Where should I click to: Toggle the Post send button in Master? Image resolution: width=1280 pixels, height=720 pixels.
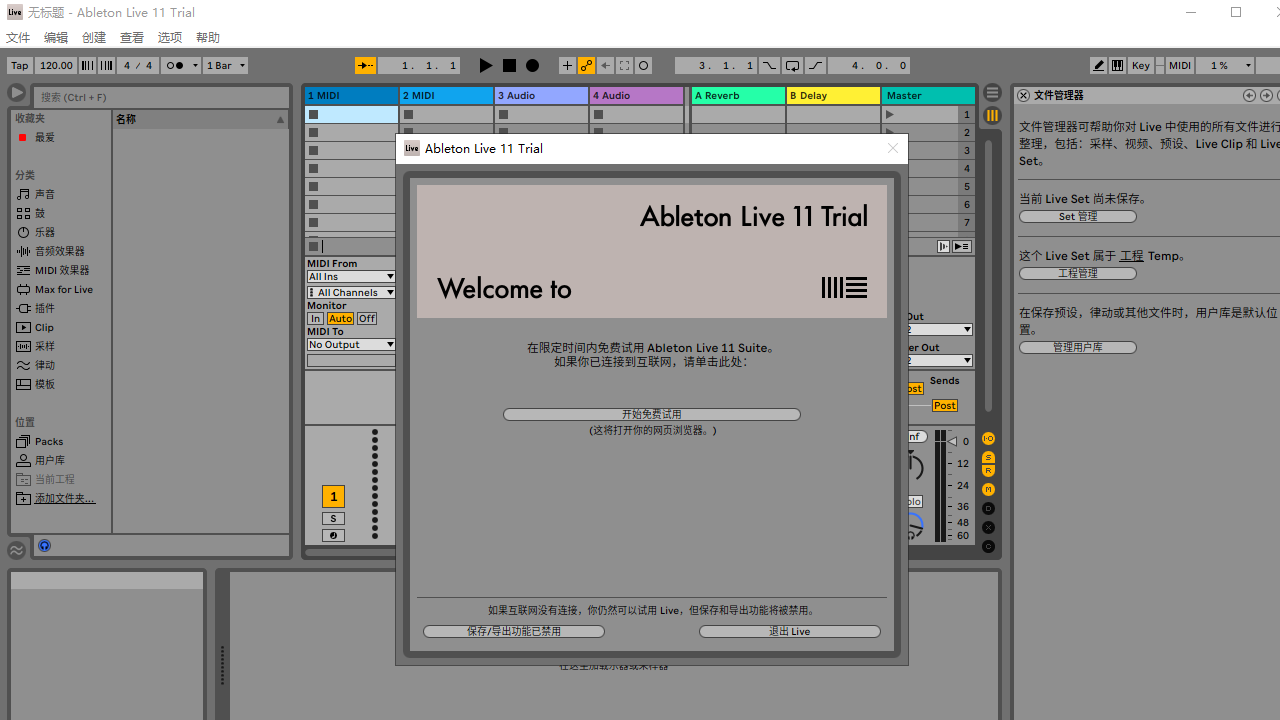tap(944, 405)
